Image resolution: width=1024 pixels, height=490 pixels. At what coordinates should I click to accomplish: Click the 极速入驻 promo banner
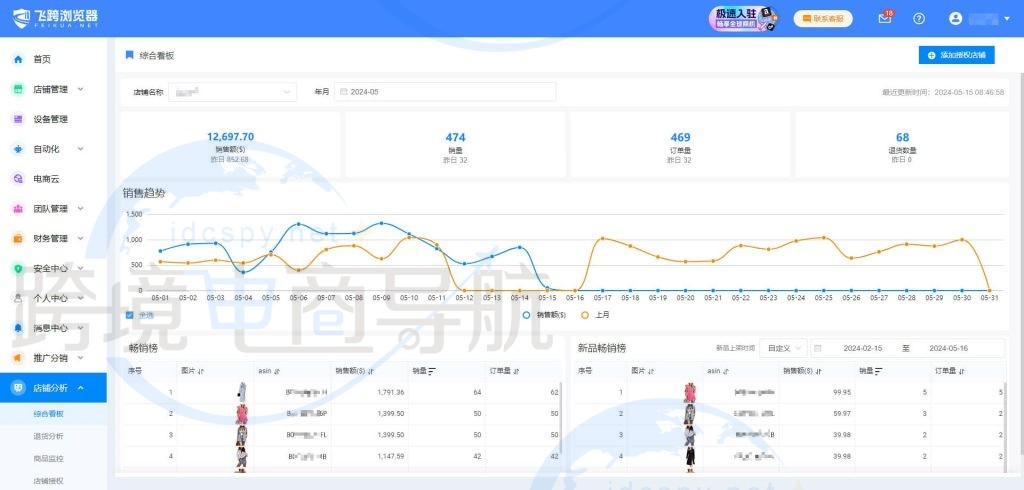pyautogui.click(x=744, y=18)
